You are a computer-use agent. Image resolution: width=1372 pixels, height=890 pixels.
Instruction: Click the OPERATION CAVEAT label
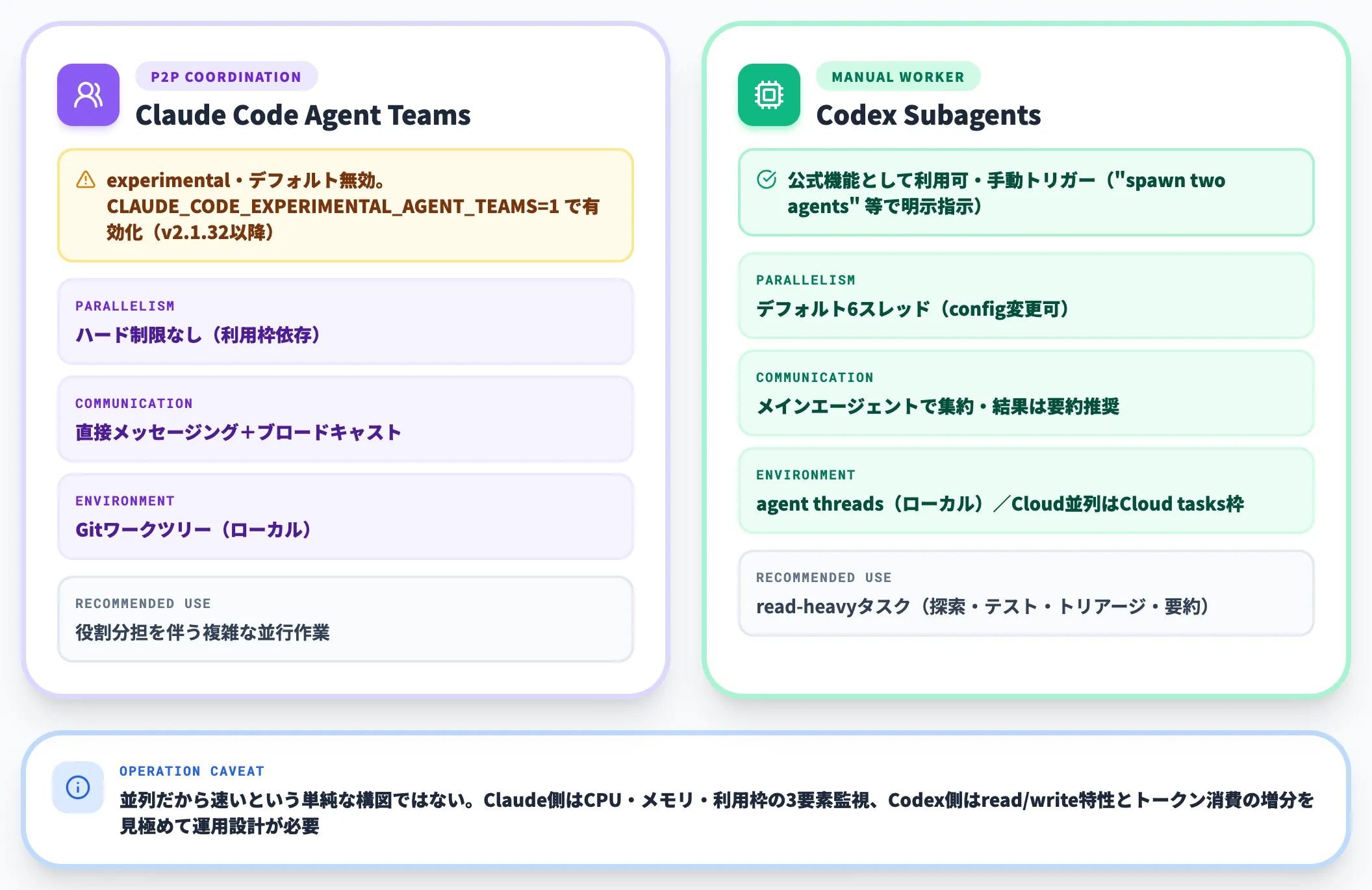[192, 771]
